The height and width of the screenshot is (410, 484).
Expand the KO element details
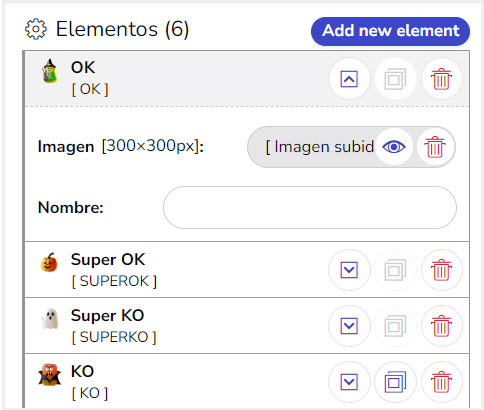[x=349, y=382]
